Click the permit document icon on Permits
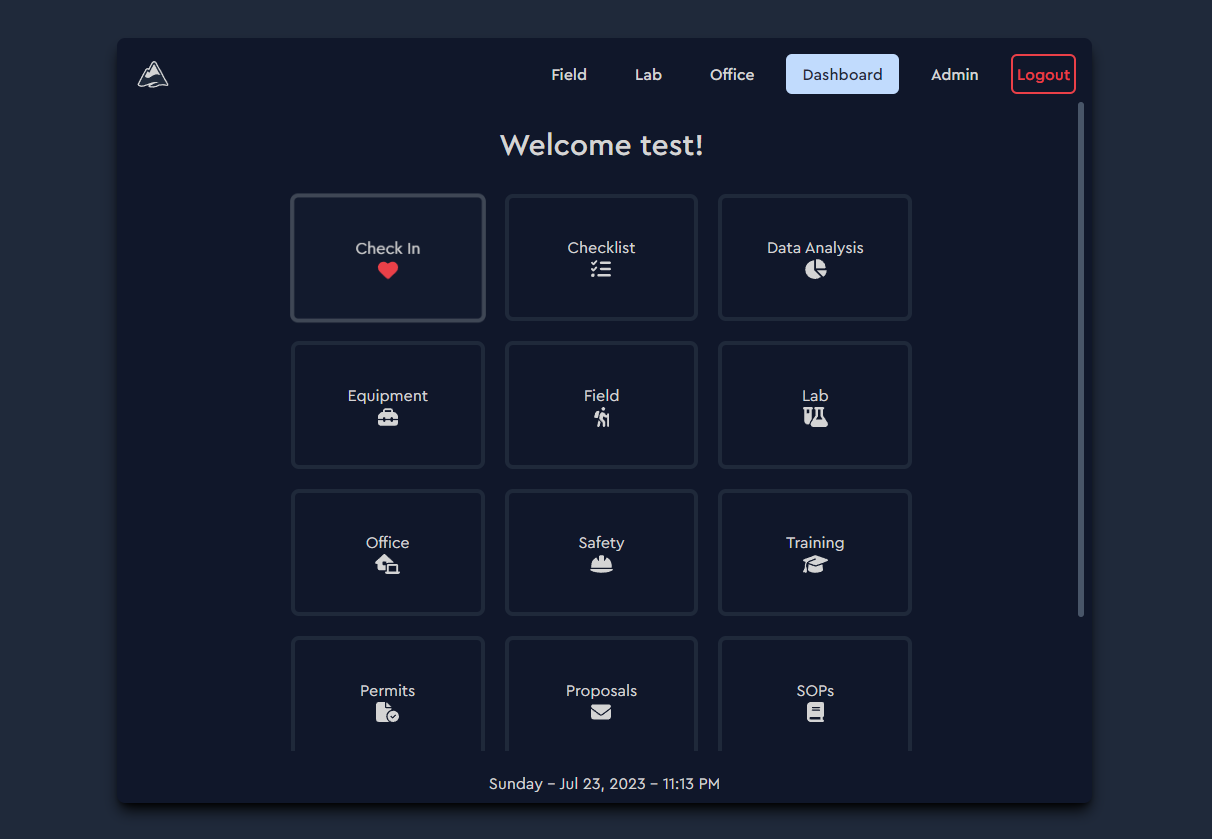 (x=387, y=712)
